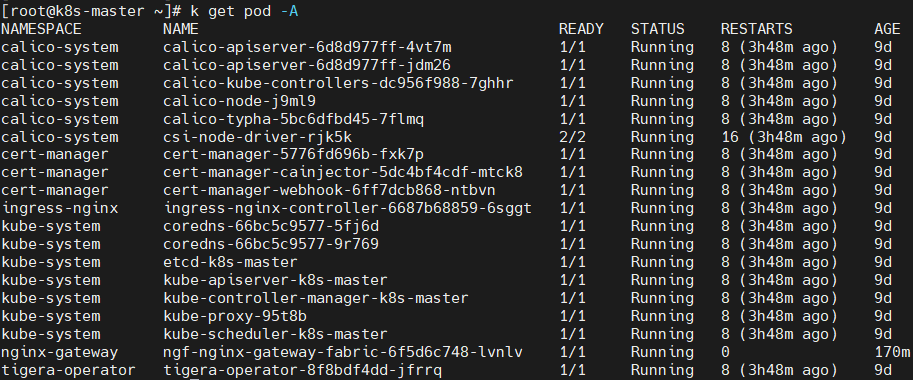Click the STATUS column header
Viewport: 913px width, 380px height.
click(657, 29)
